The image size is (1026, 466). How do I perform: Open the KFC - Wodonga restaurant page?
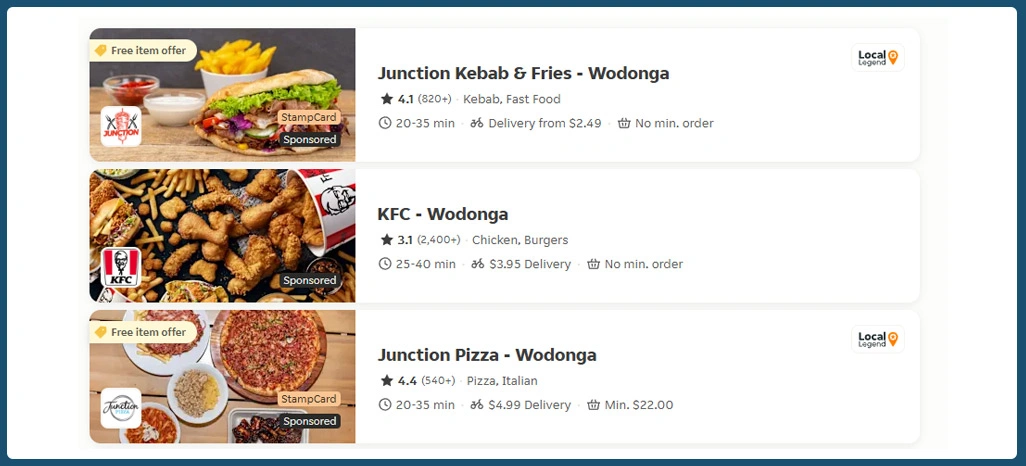coord(442,214)
